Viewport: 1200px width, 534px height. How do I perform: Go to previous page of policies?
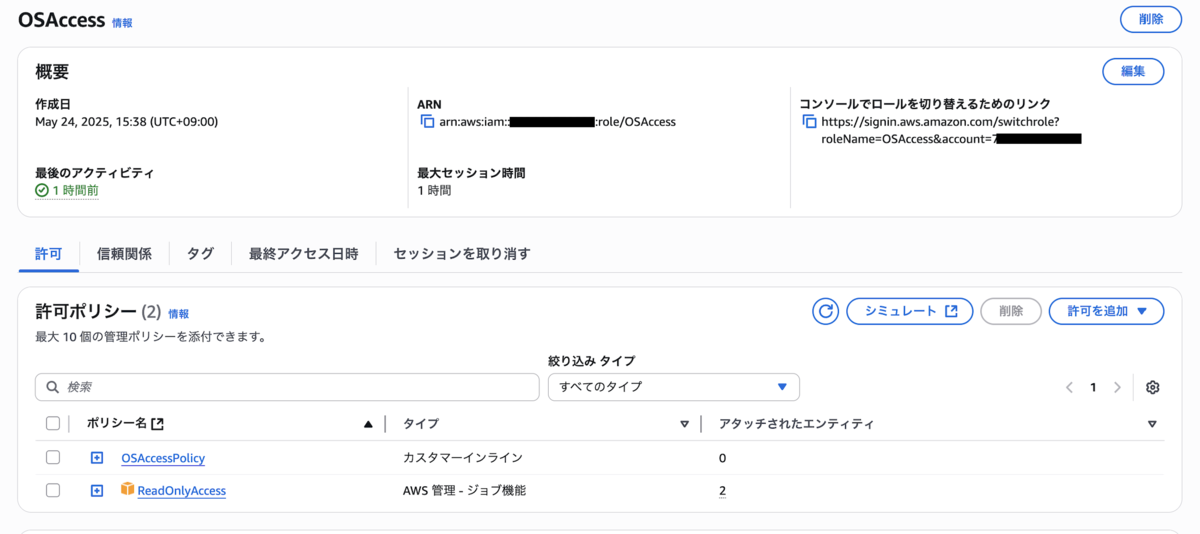(x=1069, y=387)
